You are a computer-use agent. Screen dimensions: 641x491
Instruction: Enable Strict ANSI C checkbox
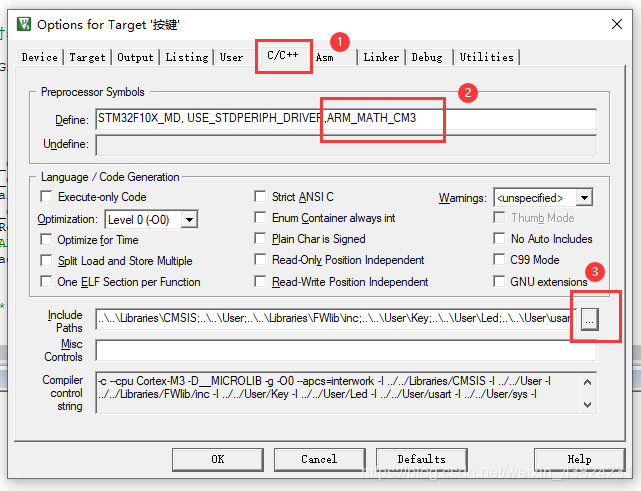(x=260, y=196)
